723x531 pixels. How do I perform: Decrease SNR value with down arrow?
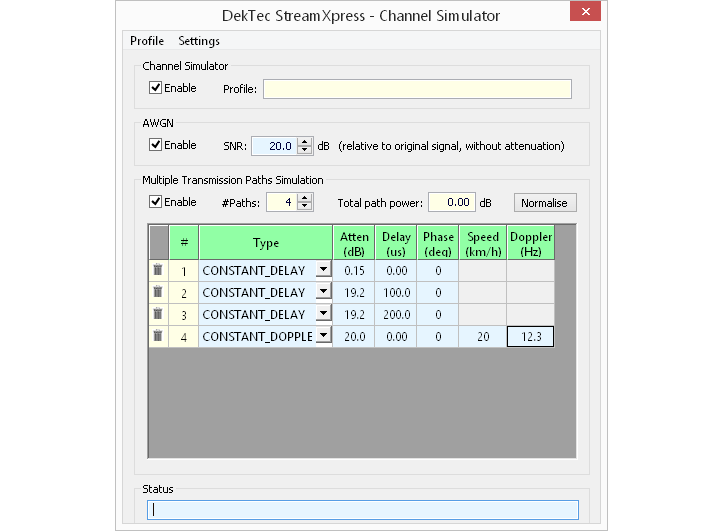pyautogui.click(x=304, y=150)
